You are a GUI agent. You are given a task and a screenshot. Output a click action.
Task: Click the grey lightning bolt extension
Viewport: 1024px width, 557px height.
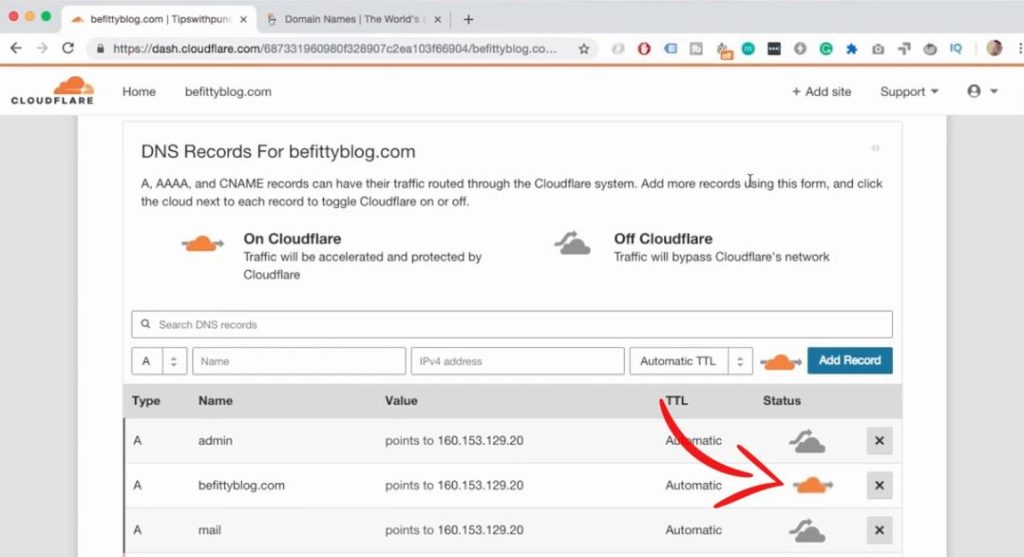800,48
